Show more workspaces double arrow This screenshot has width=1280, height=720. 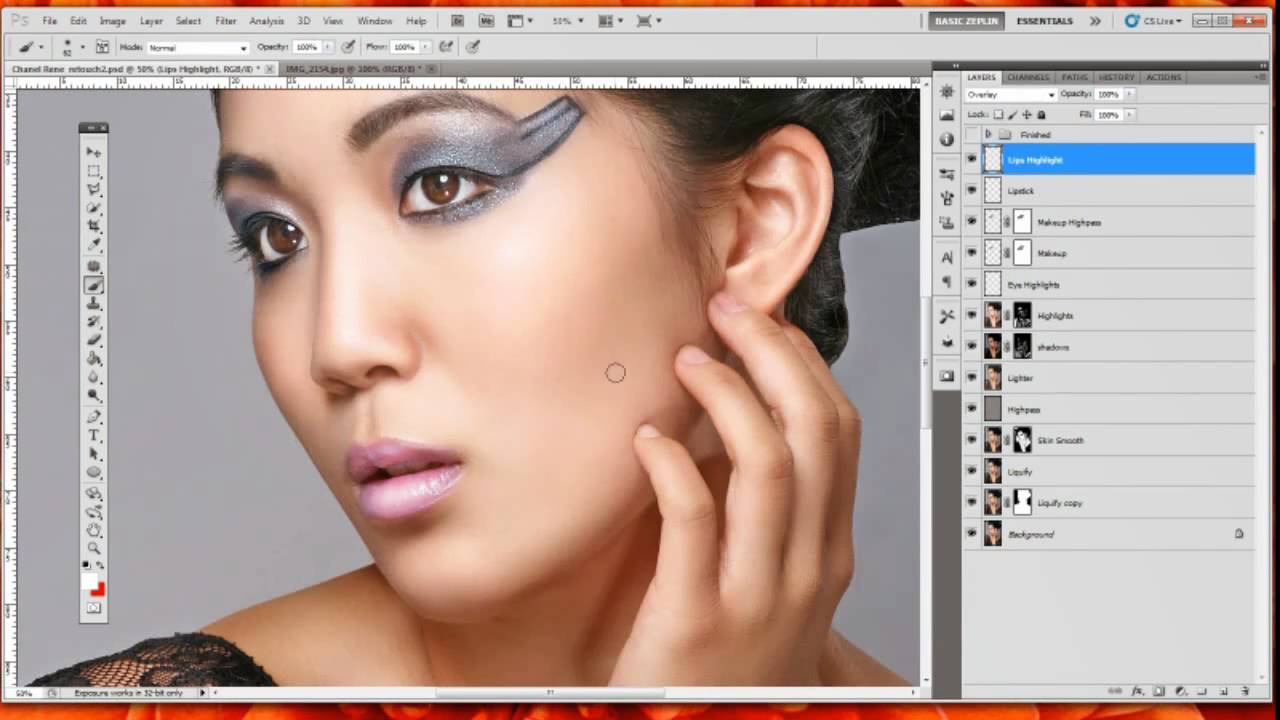(1096, 21)
